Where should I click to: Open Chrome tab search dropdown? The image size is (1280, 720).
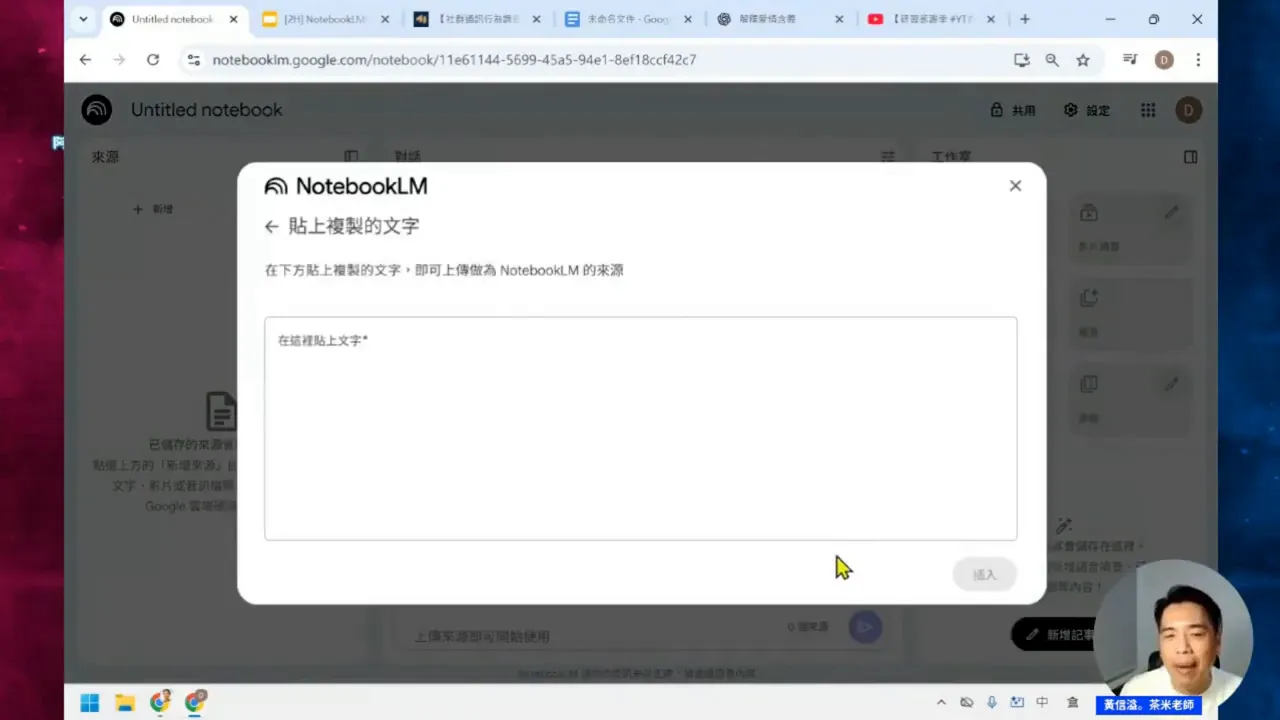point(83,19)
